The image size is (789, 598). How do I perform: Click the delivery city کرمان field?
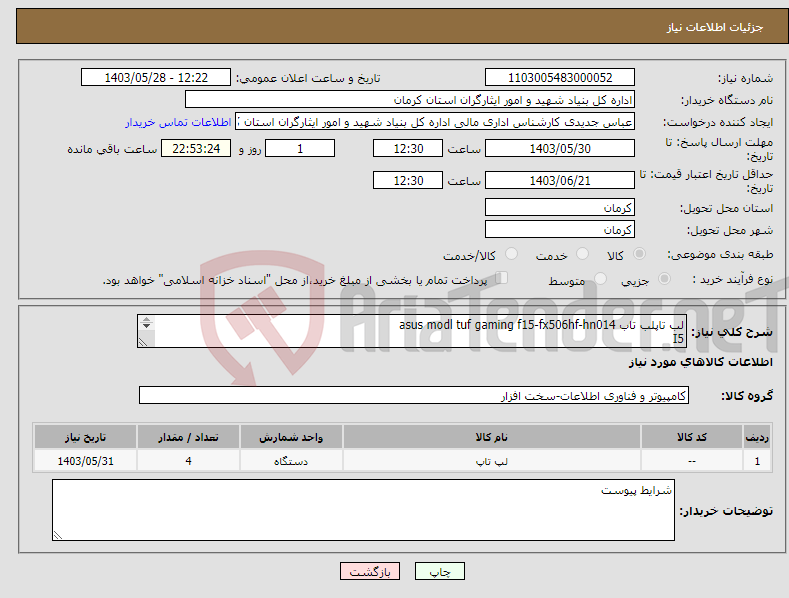tap(560, 230)
